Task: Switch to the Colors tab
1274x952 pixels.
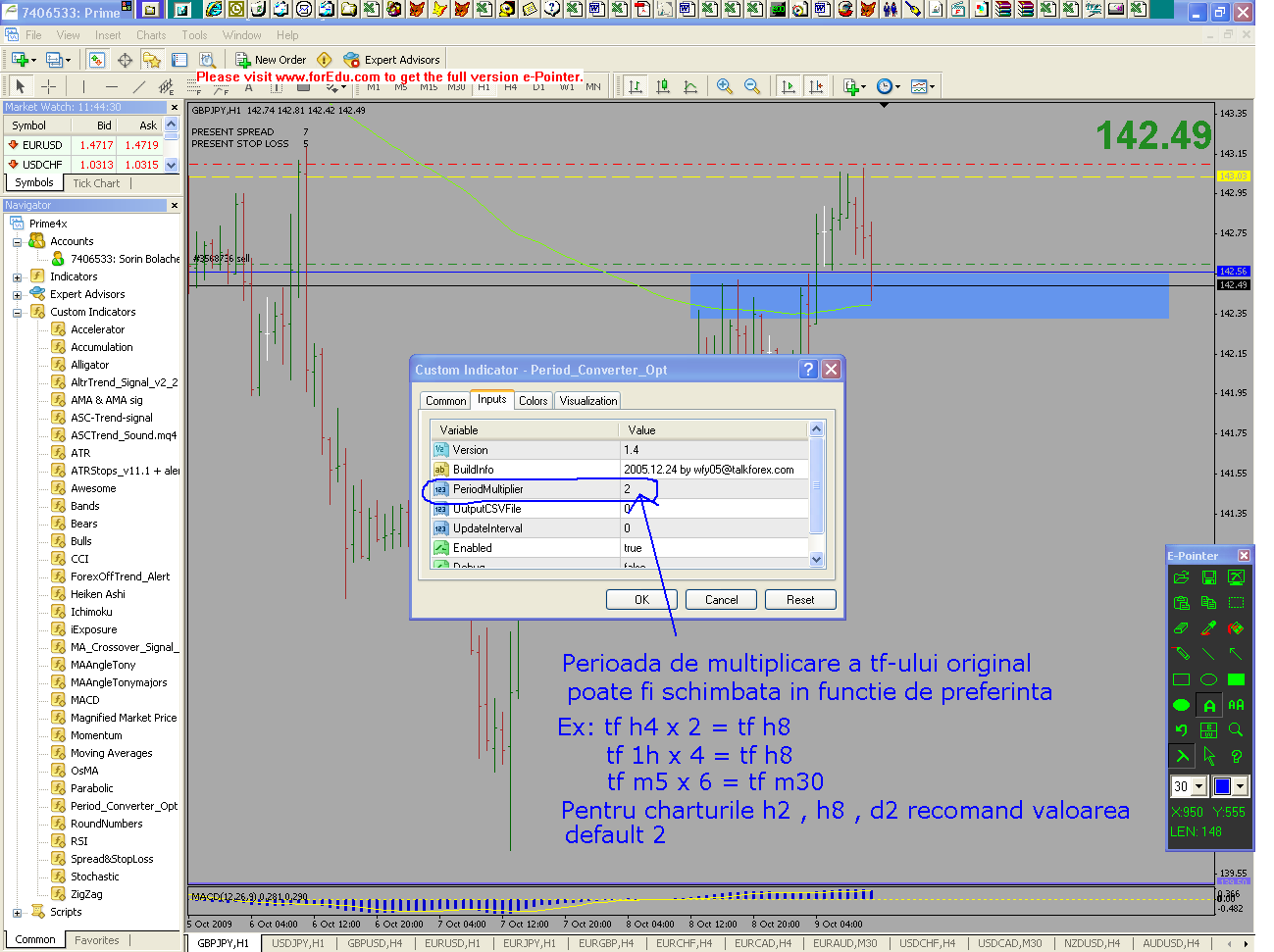Action: click(533, 401)
